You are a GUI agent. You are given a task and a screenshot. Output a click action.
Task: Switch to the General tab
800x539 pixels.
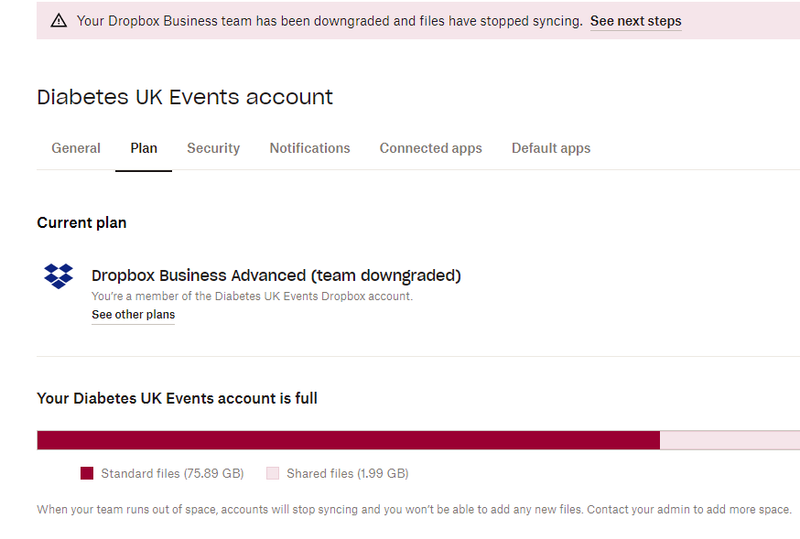coord(76,148)
